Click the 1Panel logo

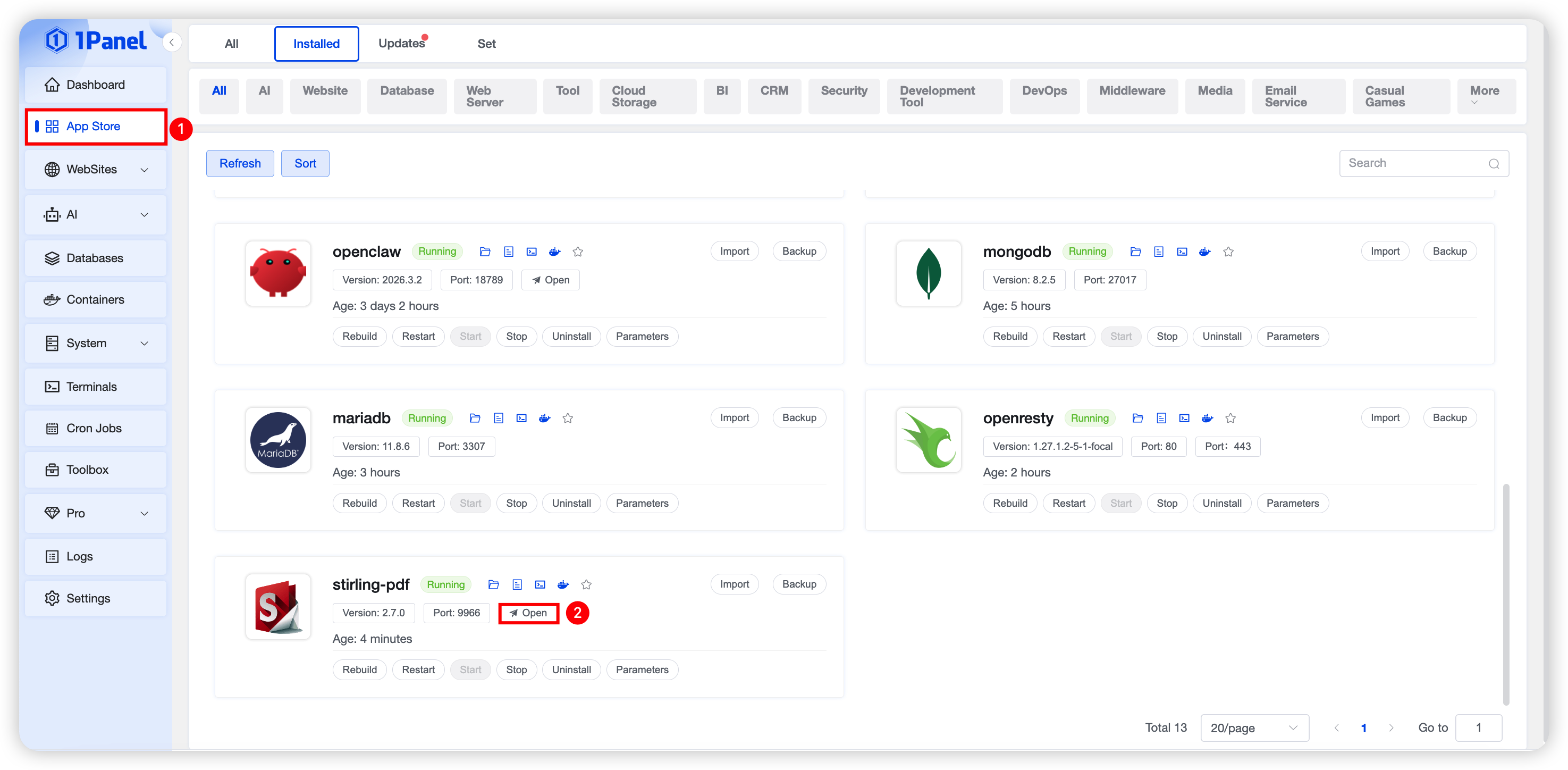(x=96, y=41)
